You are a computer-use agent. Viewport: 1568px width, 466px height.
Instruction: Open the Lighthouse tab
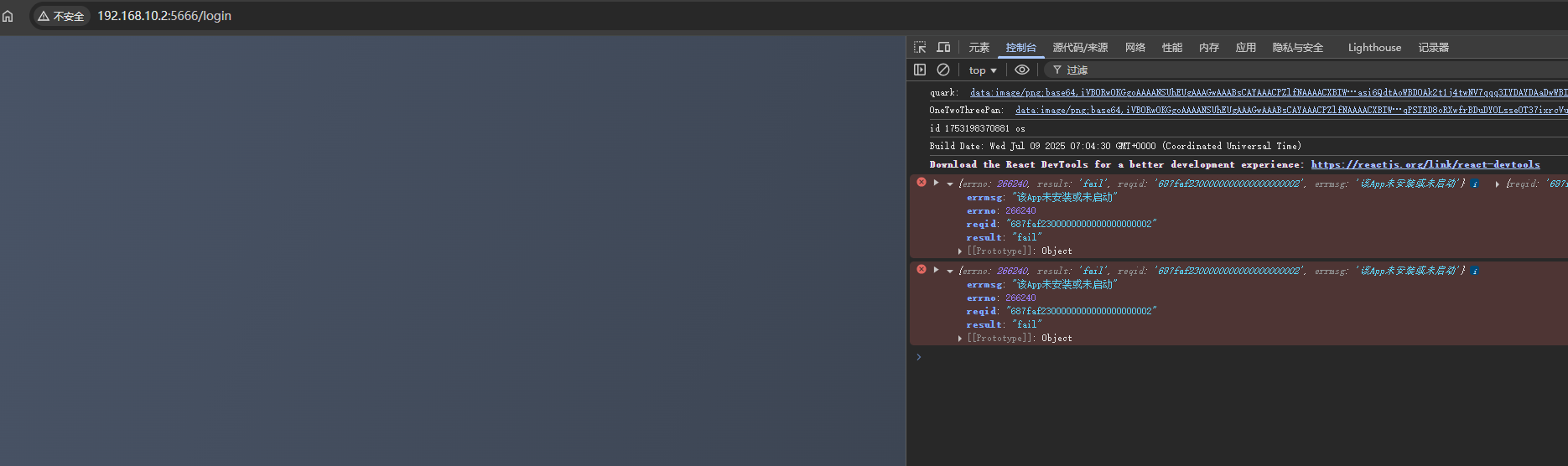pyautogui.click(x=1374, y=48)
